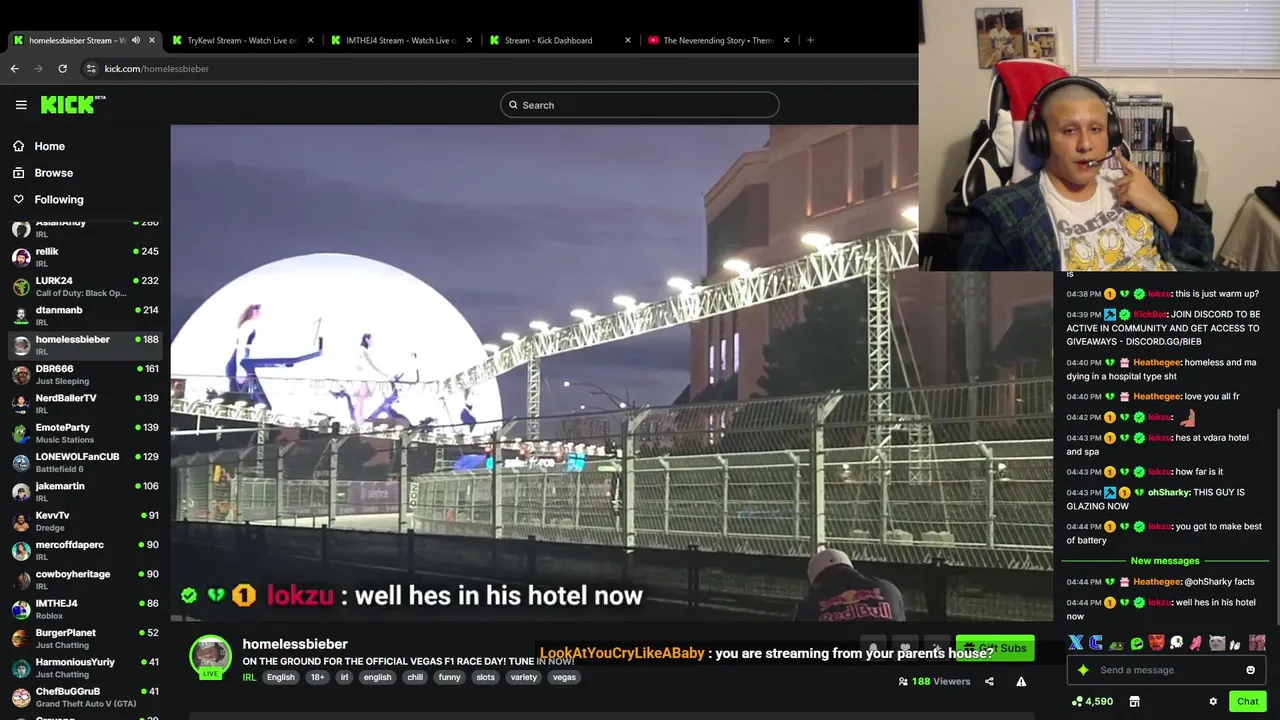Open the hamburger sidebar menu
The height and width of the screenshot is (720, 1280).
click(21, 104)
